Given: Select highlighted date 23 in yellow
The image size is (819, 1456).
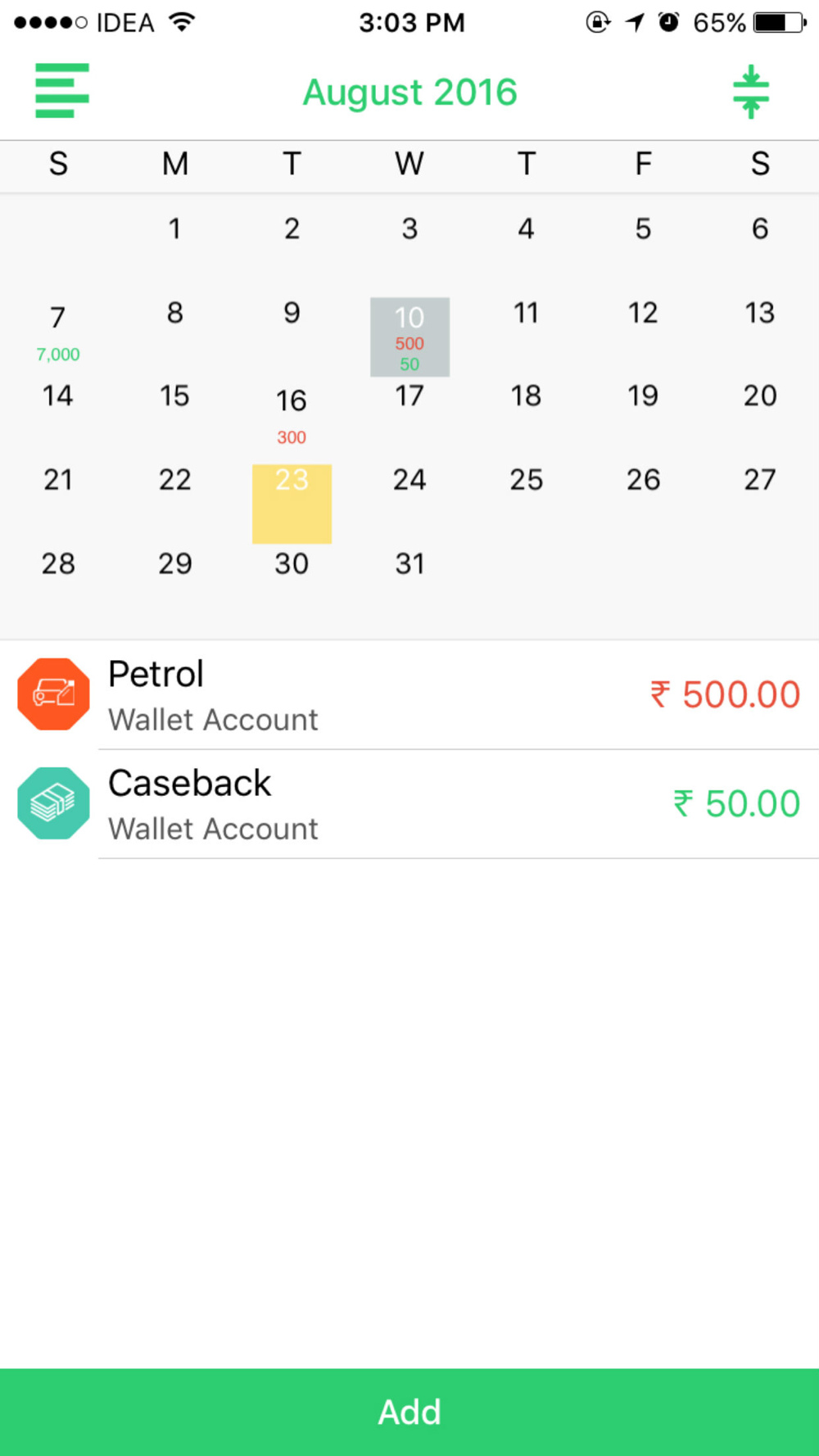Looking at the screenshot, I should pyautogui.click(x=292, y=504).
